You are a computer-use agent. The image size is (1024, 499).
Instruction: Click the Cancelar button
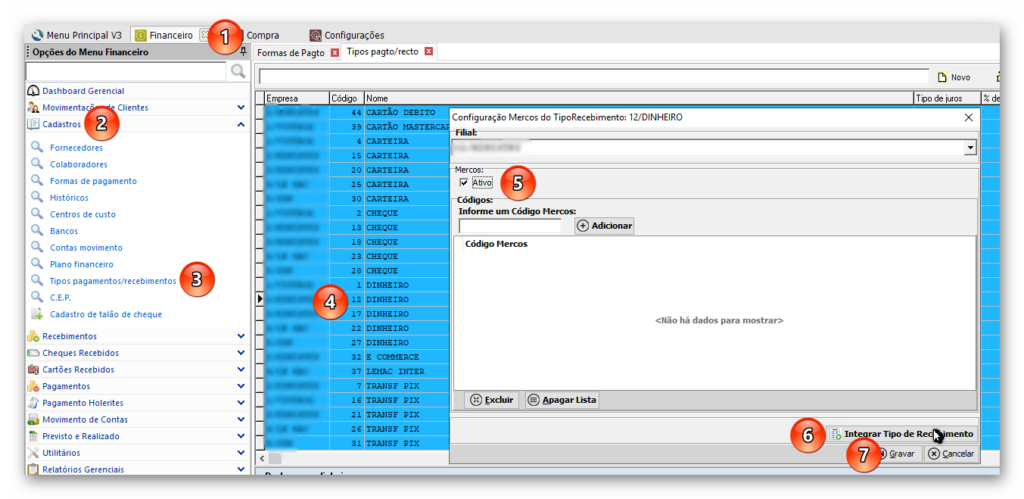tap(952, 454)
